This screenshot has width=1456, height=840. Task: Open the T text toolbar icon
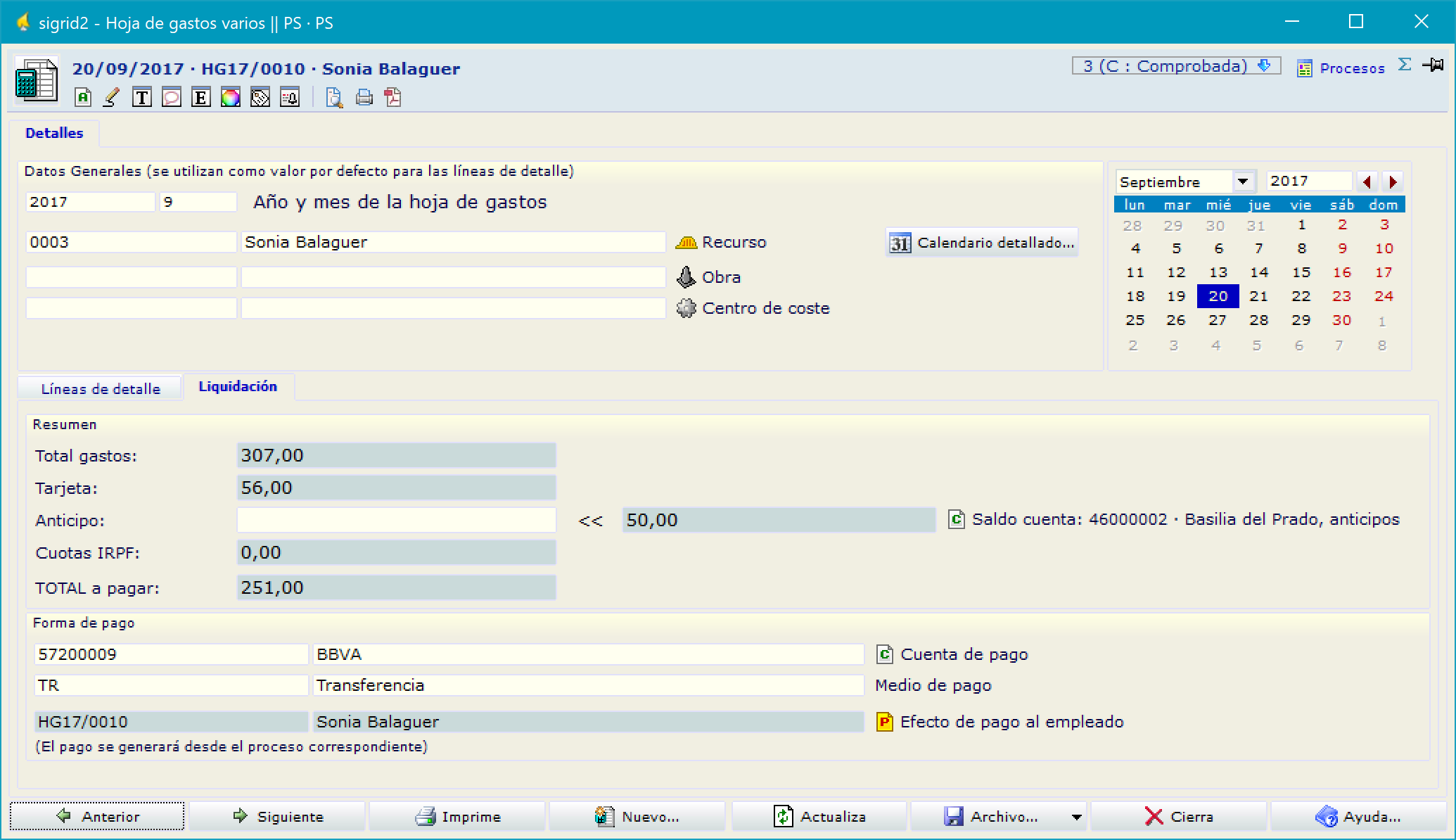click(x=141, y=97)
